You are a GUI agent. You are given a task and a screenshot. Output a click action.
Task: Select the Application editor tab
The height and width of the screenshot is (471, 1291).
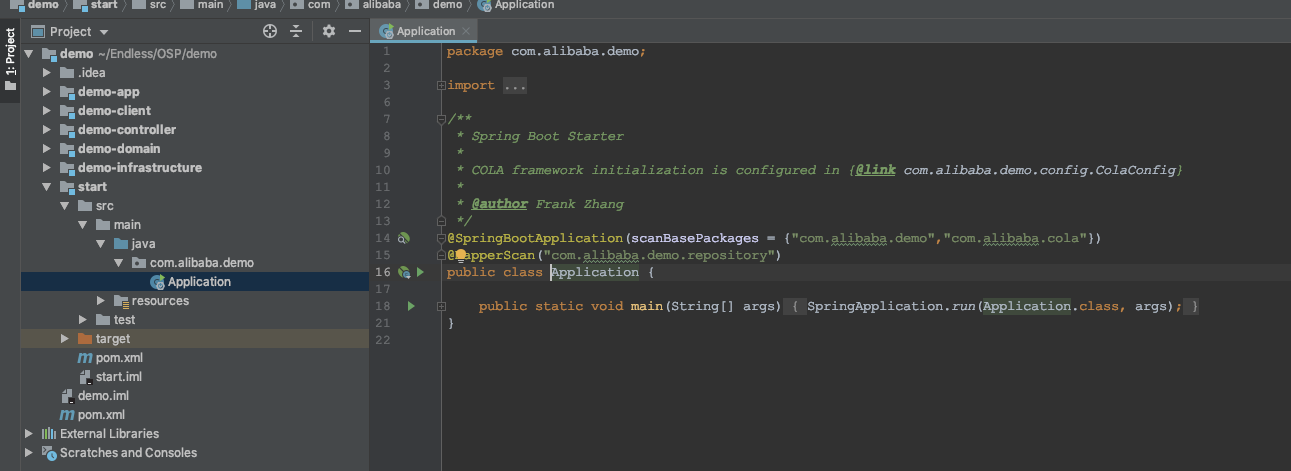(x=420, y=31)
